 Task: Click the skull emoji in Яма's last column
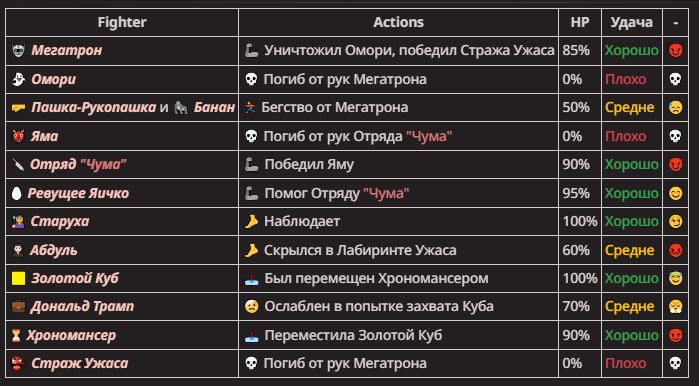point(675,136)
